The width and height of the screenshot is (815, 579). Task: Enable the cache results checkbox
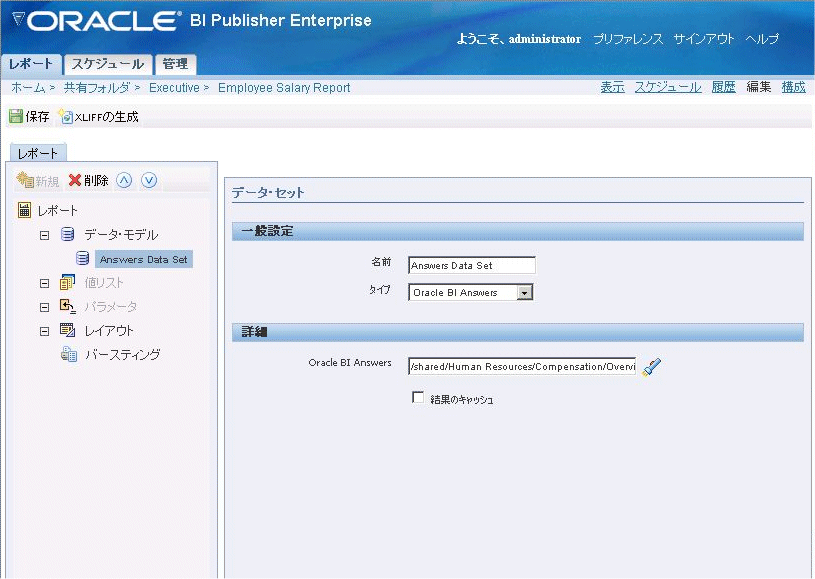pyautogui.click(x=417, y=398)
